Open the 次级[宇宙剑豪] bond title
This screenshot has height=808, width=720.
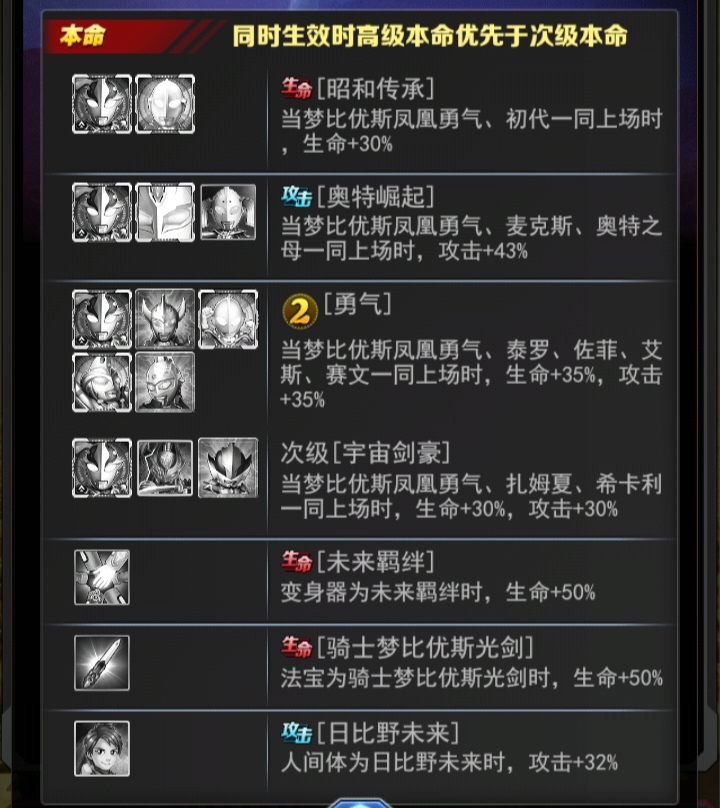click(365, 453)
